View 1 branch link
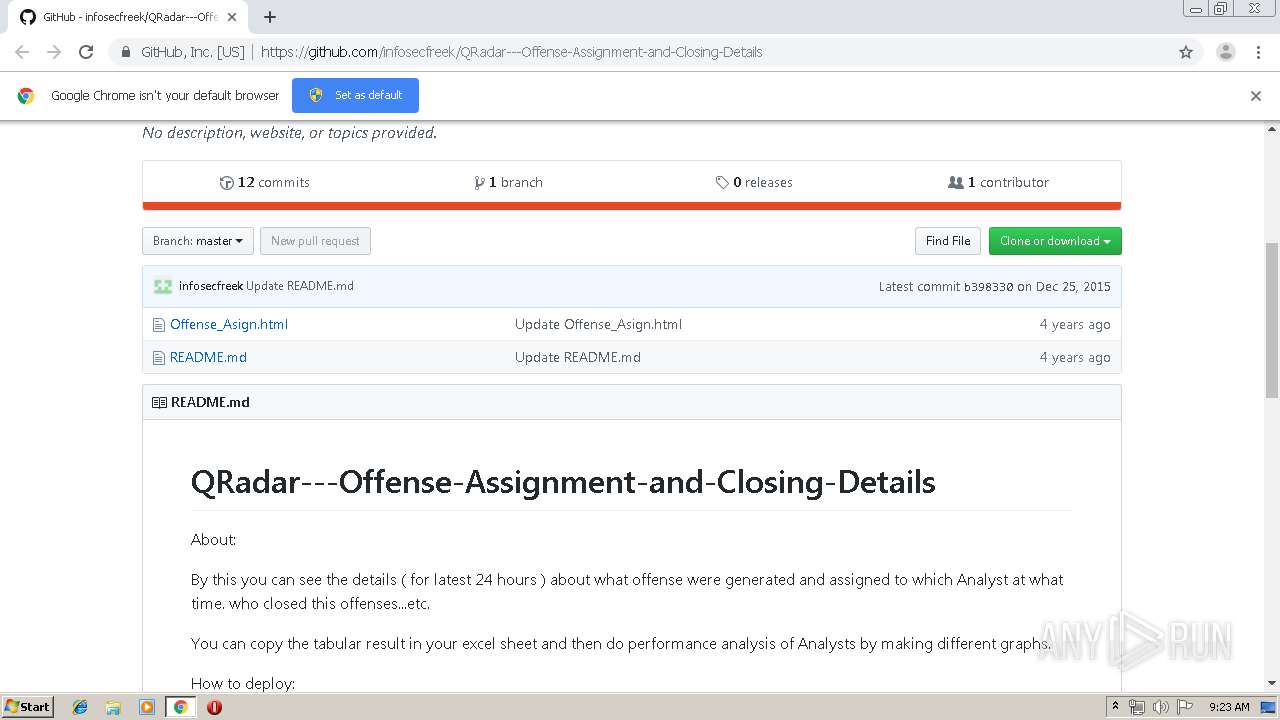The height and width of the screenshot is (720, 1280). point(509,182)
